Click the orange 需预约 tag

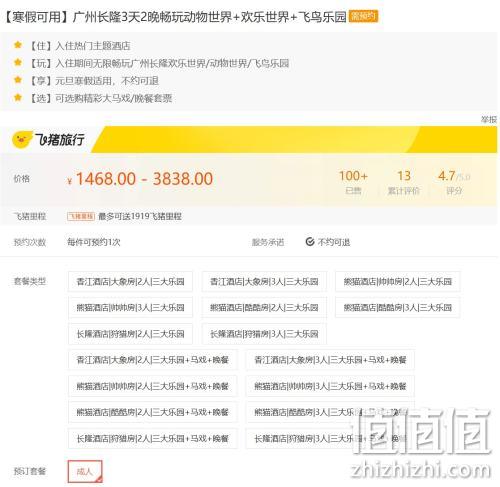363,16
